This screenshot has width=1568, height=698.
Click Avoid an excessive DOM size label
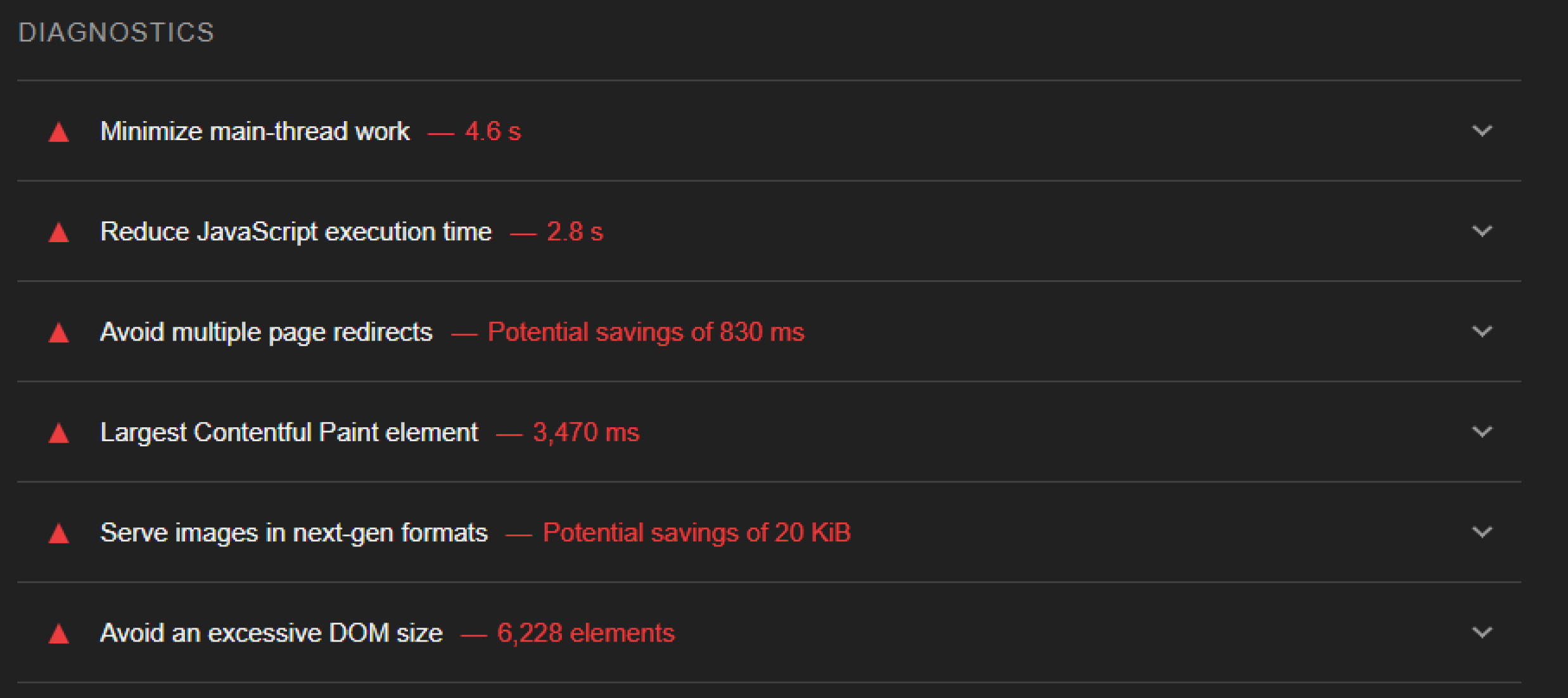[x=271, y=633]
